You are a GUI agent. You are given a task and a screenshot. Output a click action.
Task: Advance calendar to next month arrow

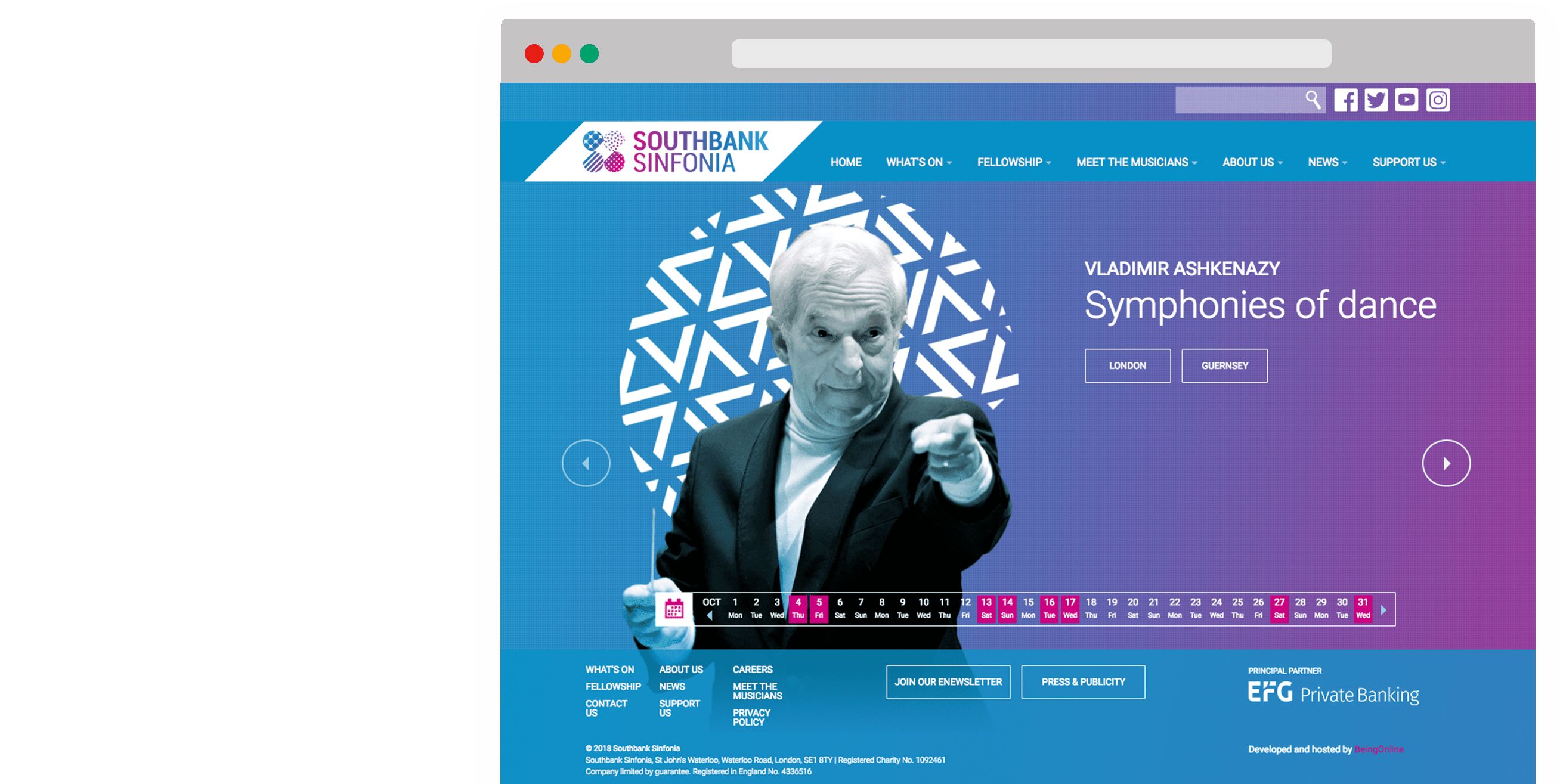coord(1383,610)
